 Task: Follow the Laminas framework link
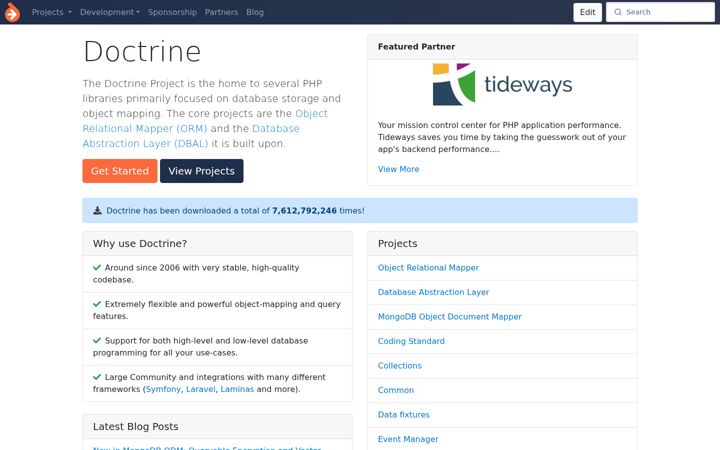click(237, 389)
